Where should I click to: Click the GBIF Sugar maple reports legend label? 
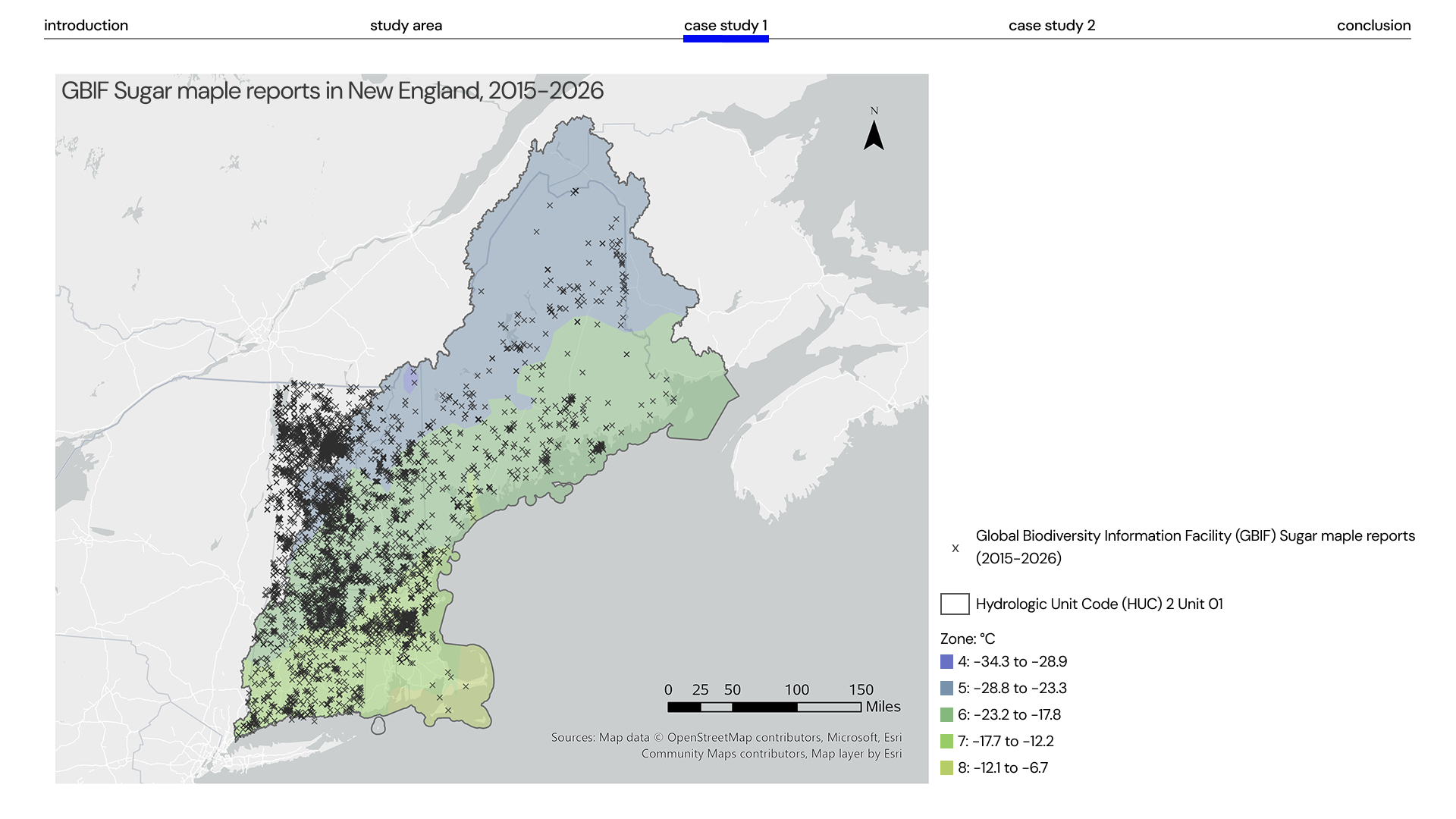(1194, 547)
